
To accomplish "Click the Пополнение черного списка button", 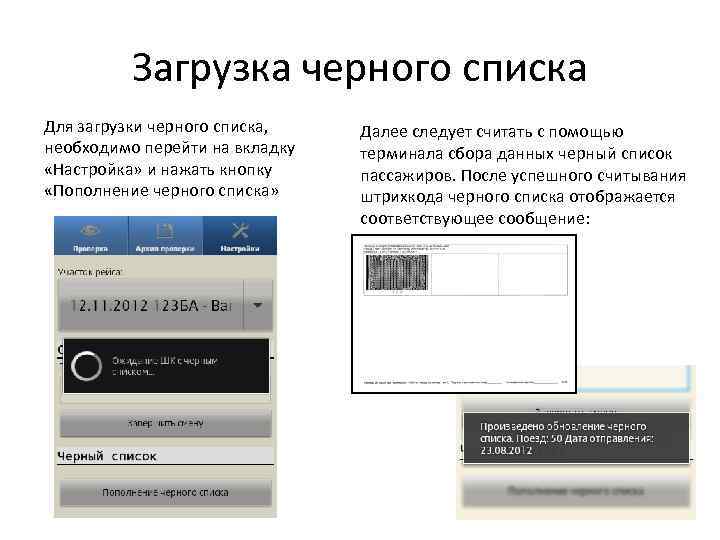I will click(165, 492).
